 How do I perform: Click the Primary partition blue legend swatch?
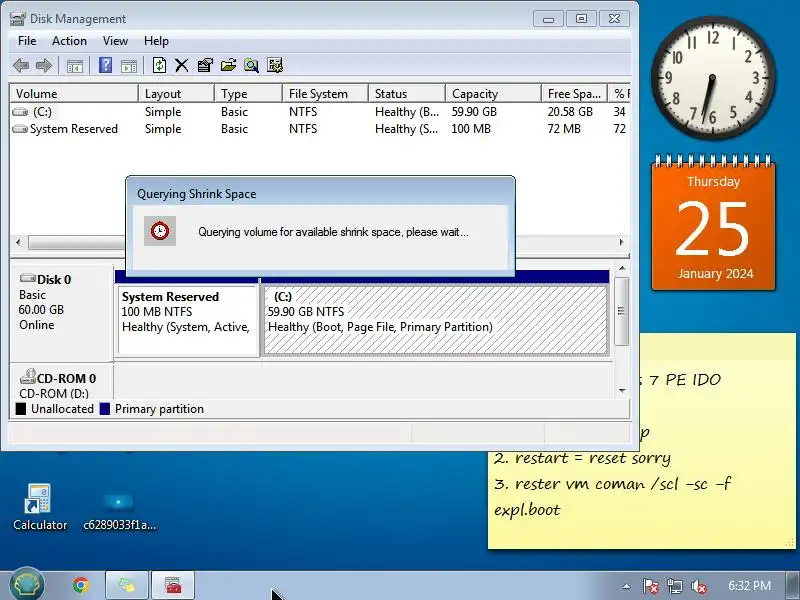click(105, 409)
